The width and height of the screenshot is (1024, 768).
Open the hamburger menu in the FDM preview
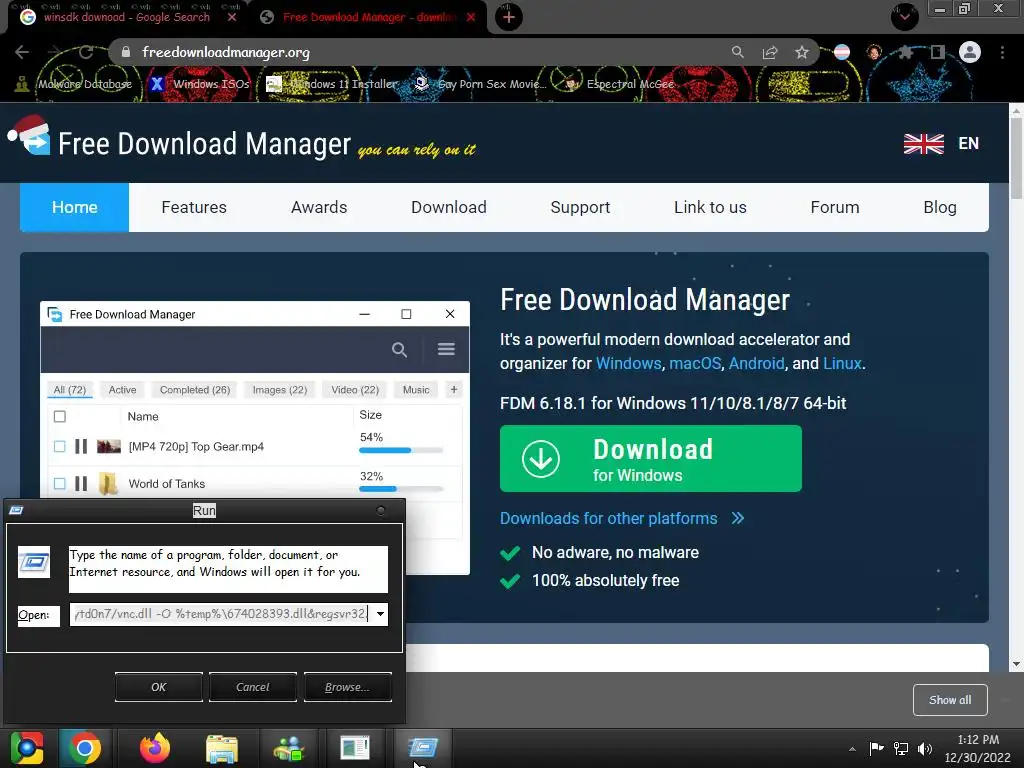(x=446, y=349)
